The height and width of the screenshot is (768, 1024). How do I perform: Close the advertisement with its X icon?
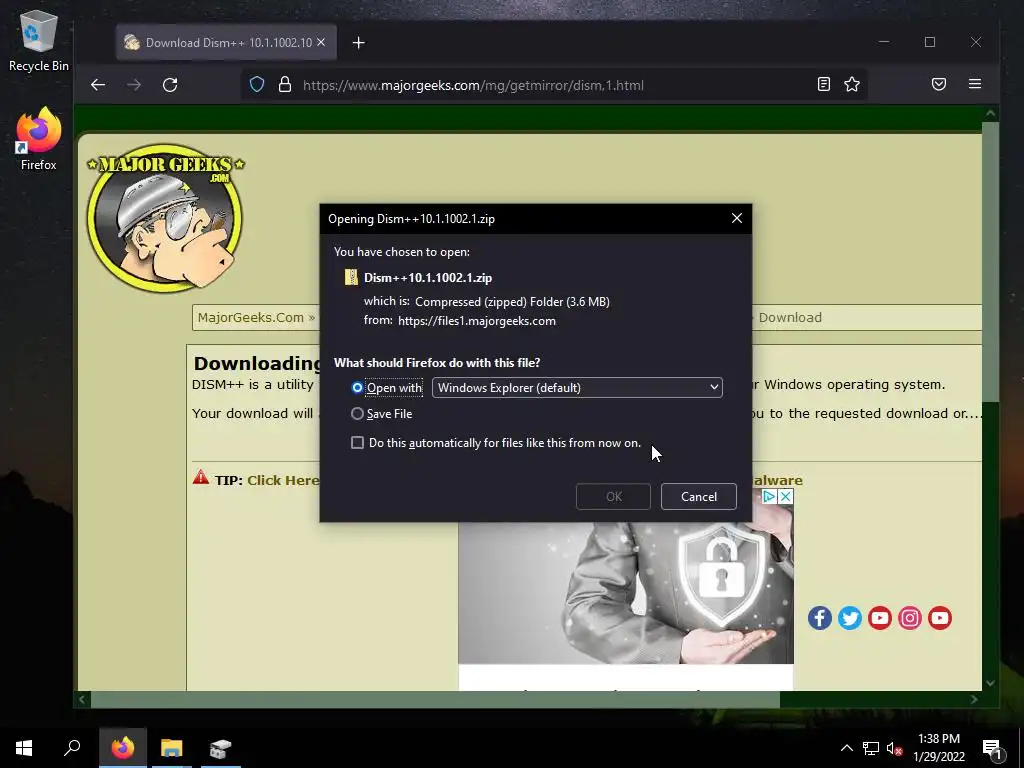(x=786, y=496)
